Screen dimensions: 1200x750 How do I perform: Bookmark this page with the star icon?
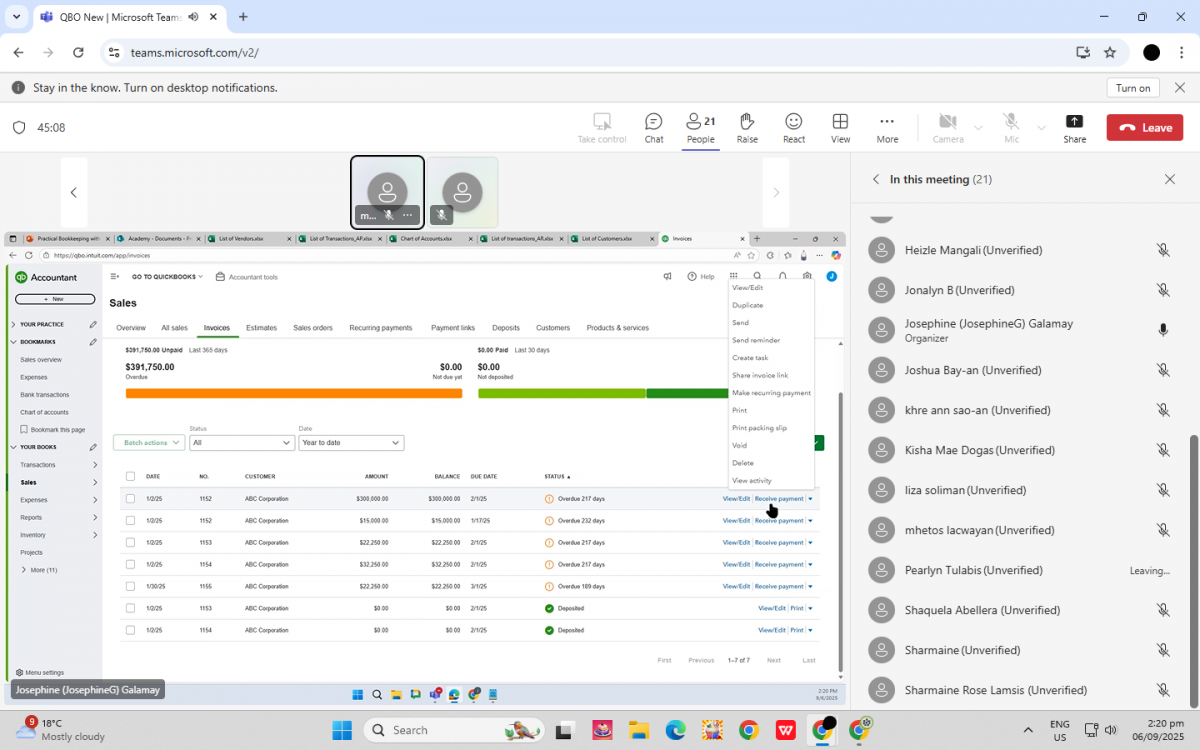coord(1110,52)
